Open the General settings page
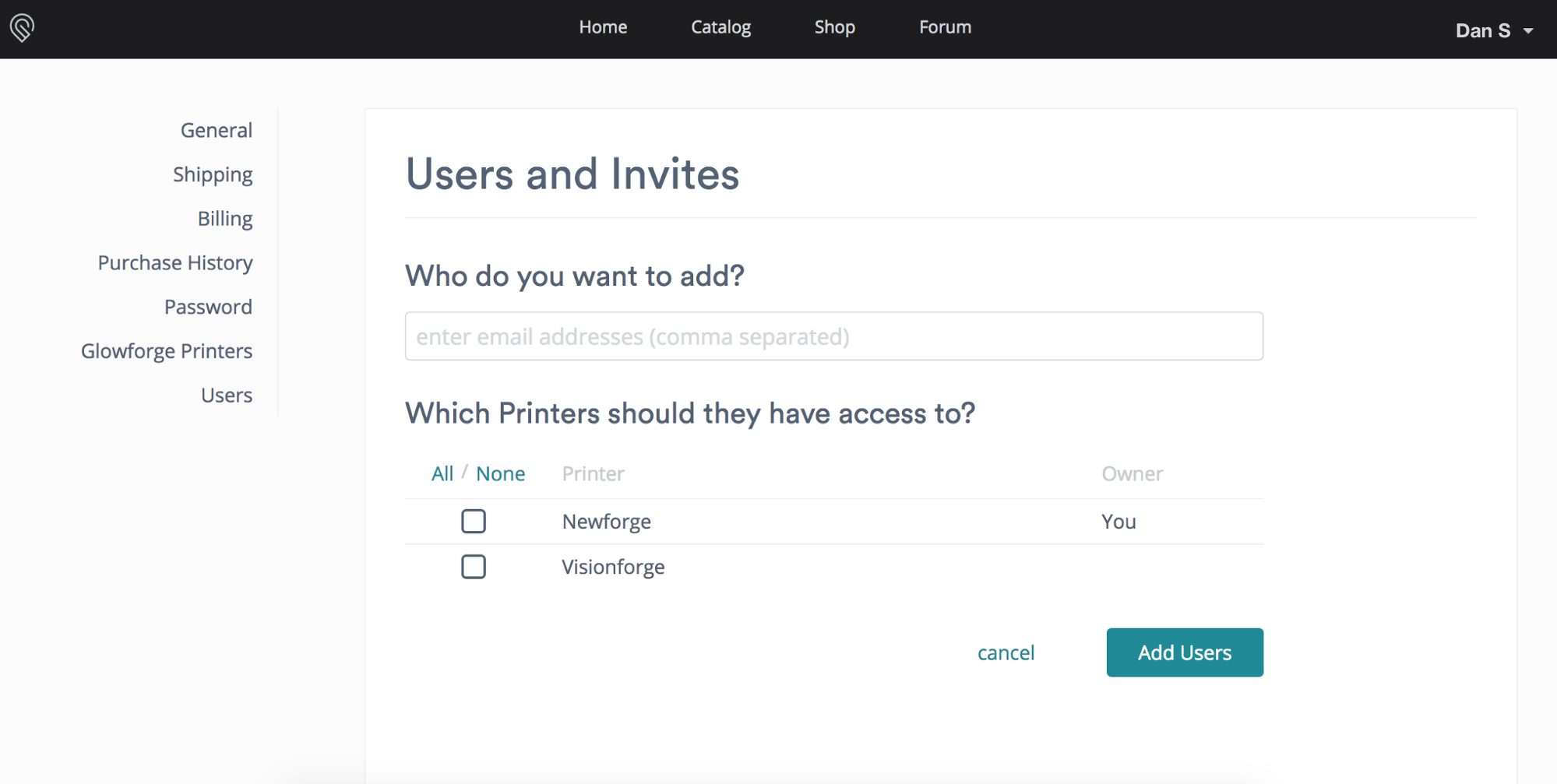The width and height of the screenshot is (1557, 784). coord(216,129)
